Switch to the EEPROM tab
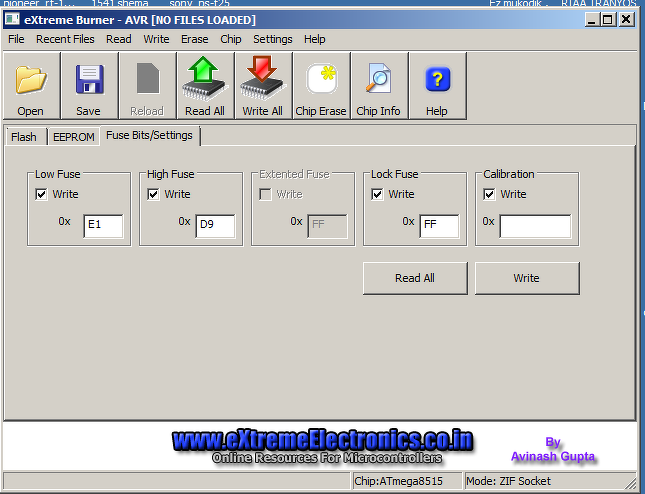 [x=74, y=137]
